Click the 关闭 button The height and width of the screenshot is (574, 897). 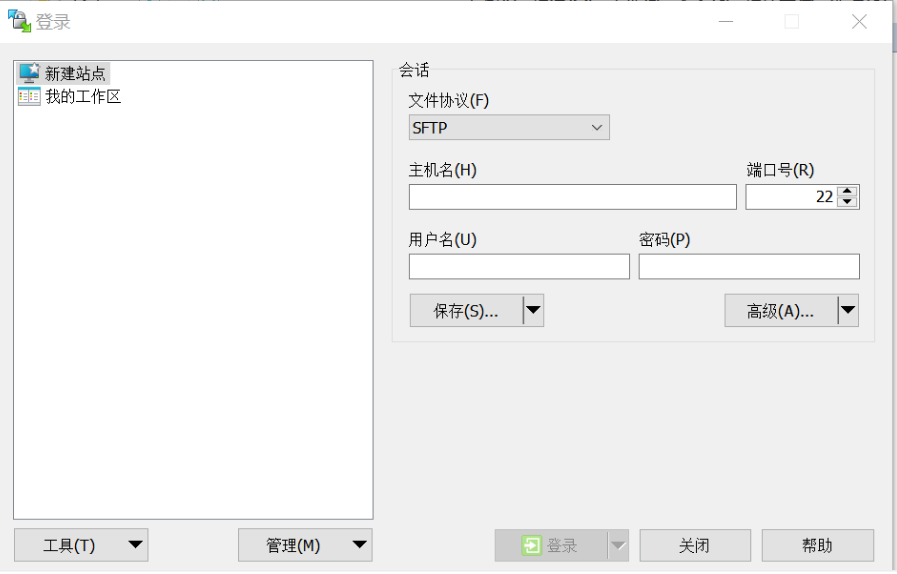(x=695, y=545)
